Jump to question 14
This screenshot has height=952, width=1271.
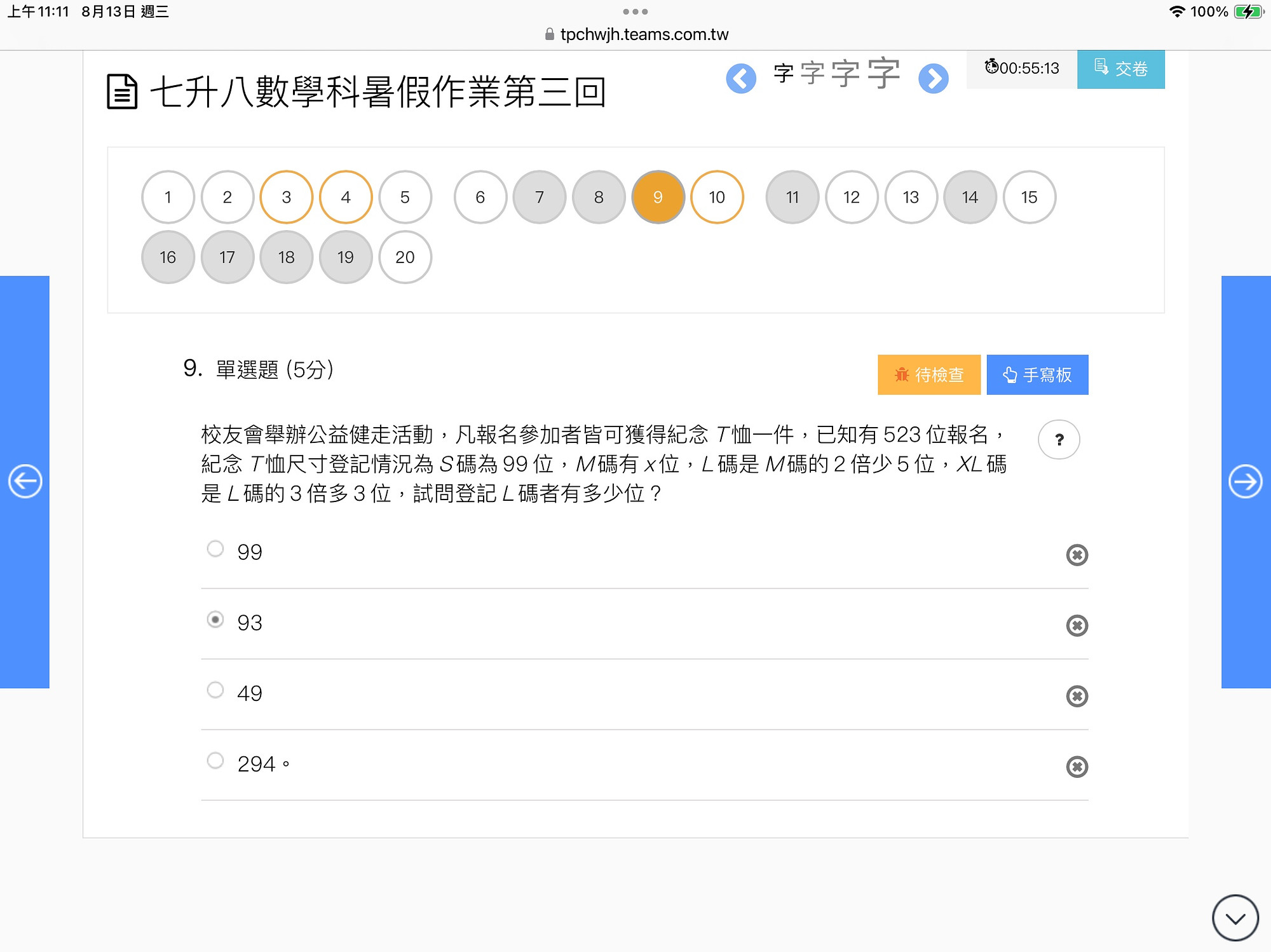[x=970, y=197]
